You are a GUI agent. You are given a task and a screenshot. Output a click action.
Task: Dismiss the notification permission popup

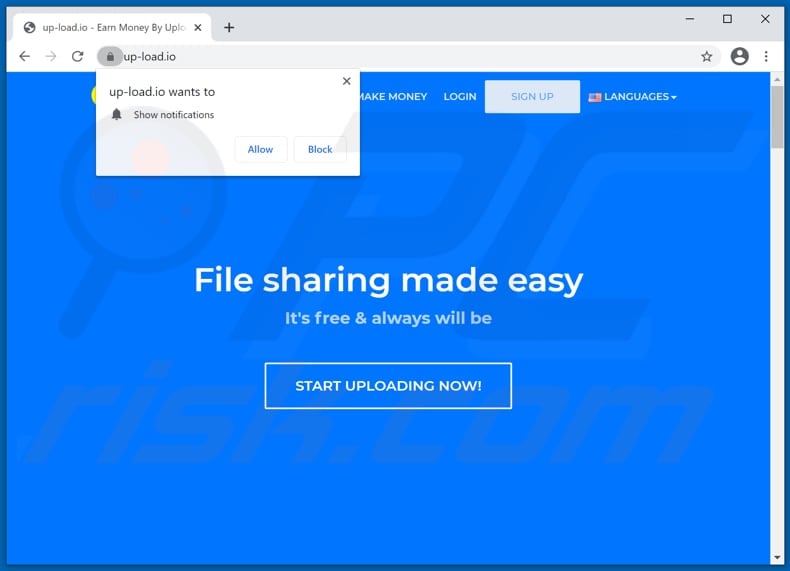(x=346, y=82)
